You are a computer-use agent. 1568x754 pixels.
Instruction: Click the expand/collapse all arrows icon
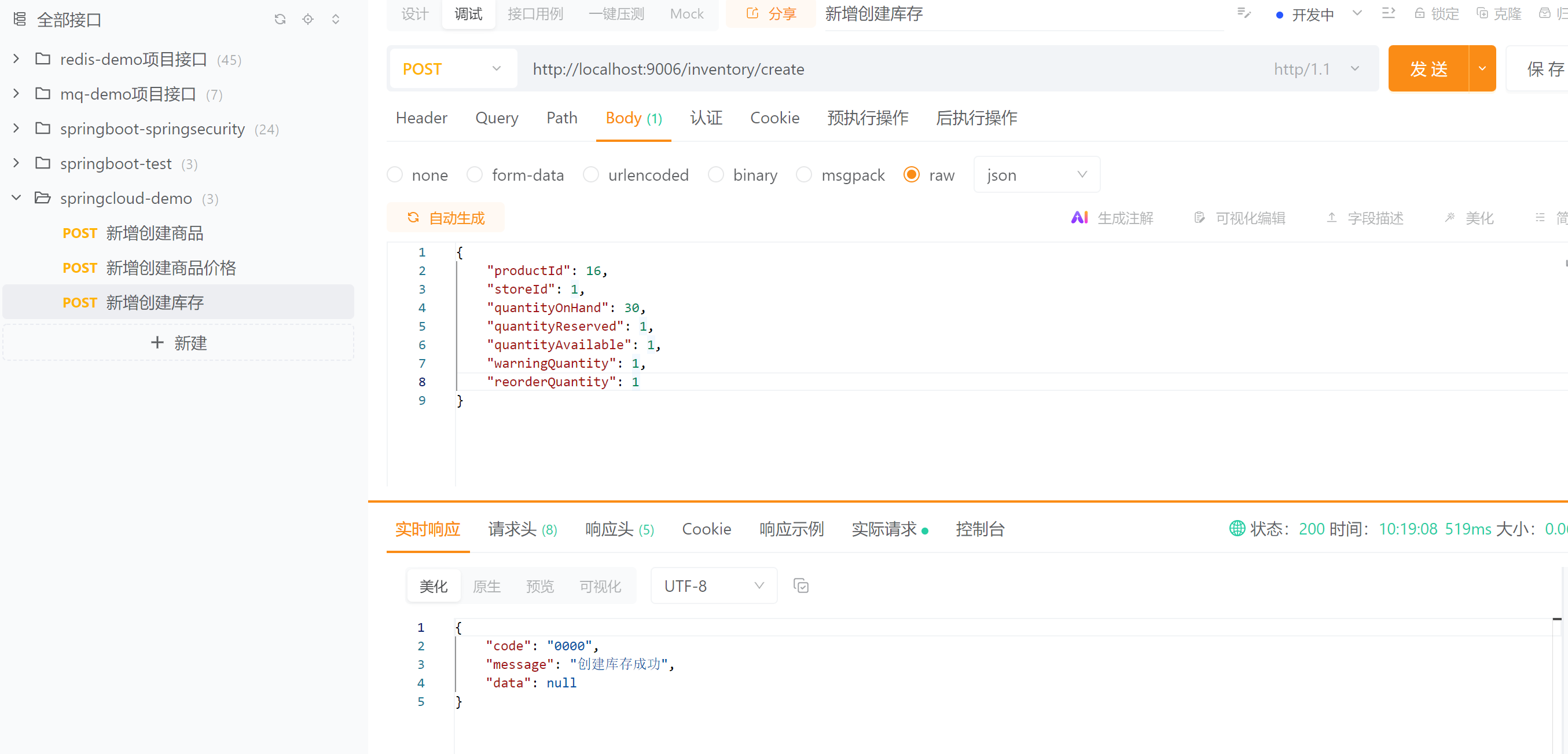click(335, 20)
